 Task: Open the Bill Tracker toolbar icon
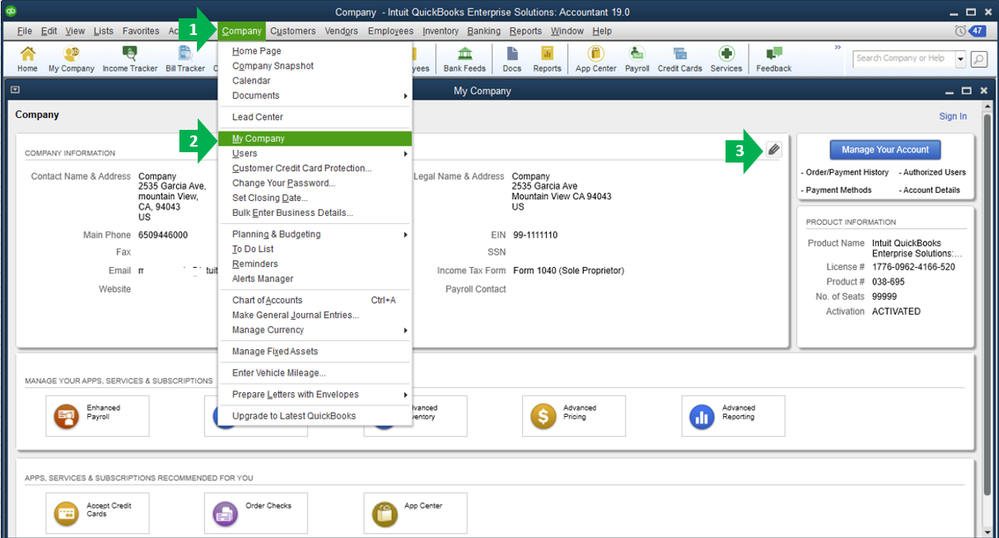(185, 59)
